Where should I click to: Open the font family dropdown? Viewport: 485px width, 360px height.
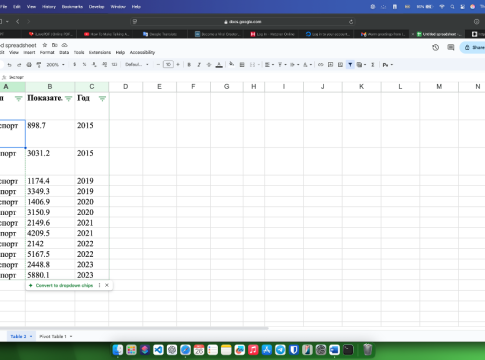point(137,65)
